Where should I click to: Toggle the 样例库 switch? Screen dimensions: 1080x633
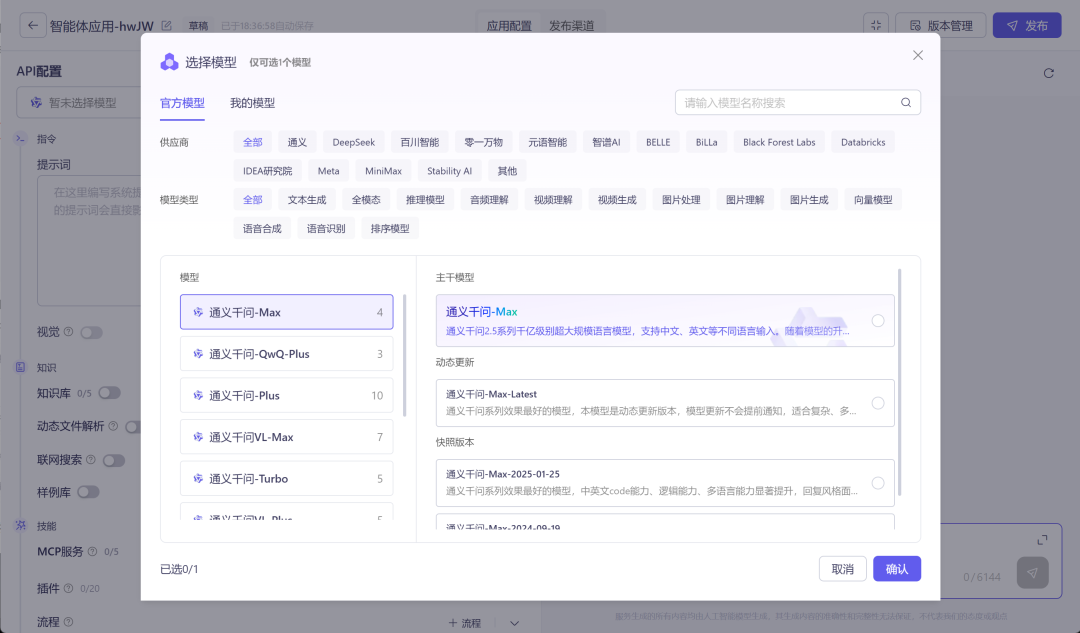pos(88,492)
